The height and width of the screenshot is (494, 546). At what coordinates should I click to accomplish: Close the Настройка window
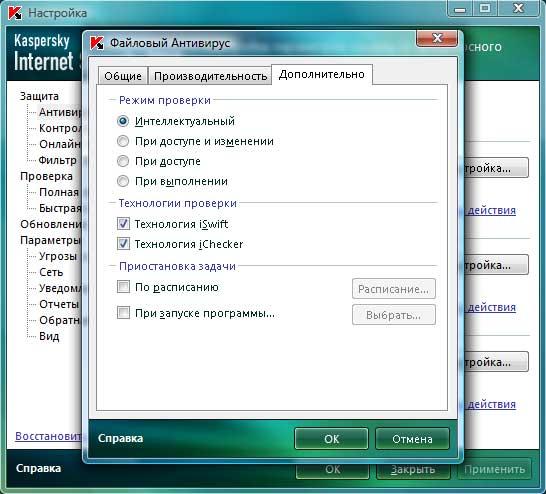click(x=518, y=8)
